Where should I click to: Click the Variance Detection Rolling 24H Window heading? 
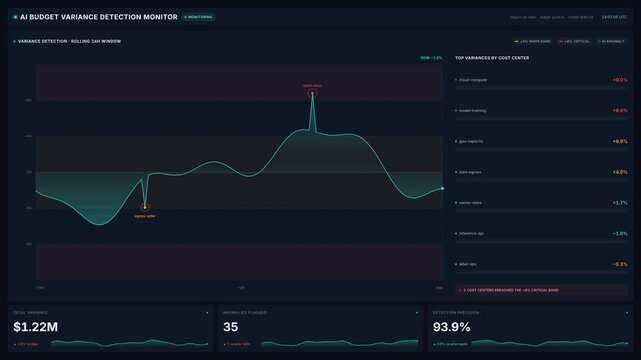click(69, 41)
